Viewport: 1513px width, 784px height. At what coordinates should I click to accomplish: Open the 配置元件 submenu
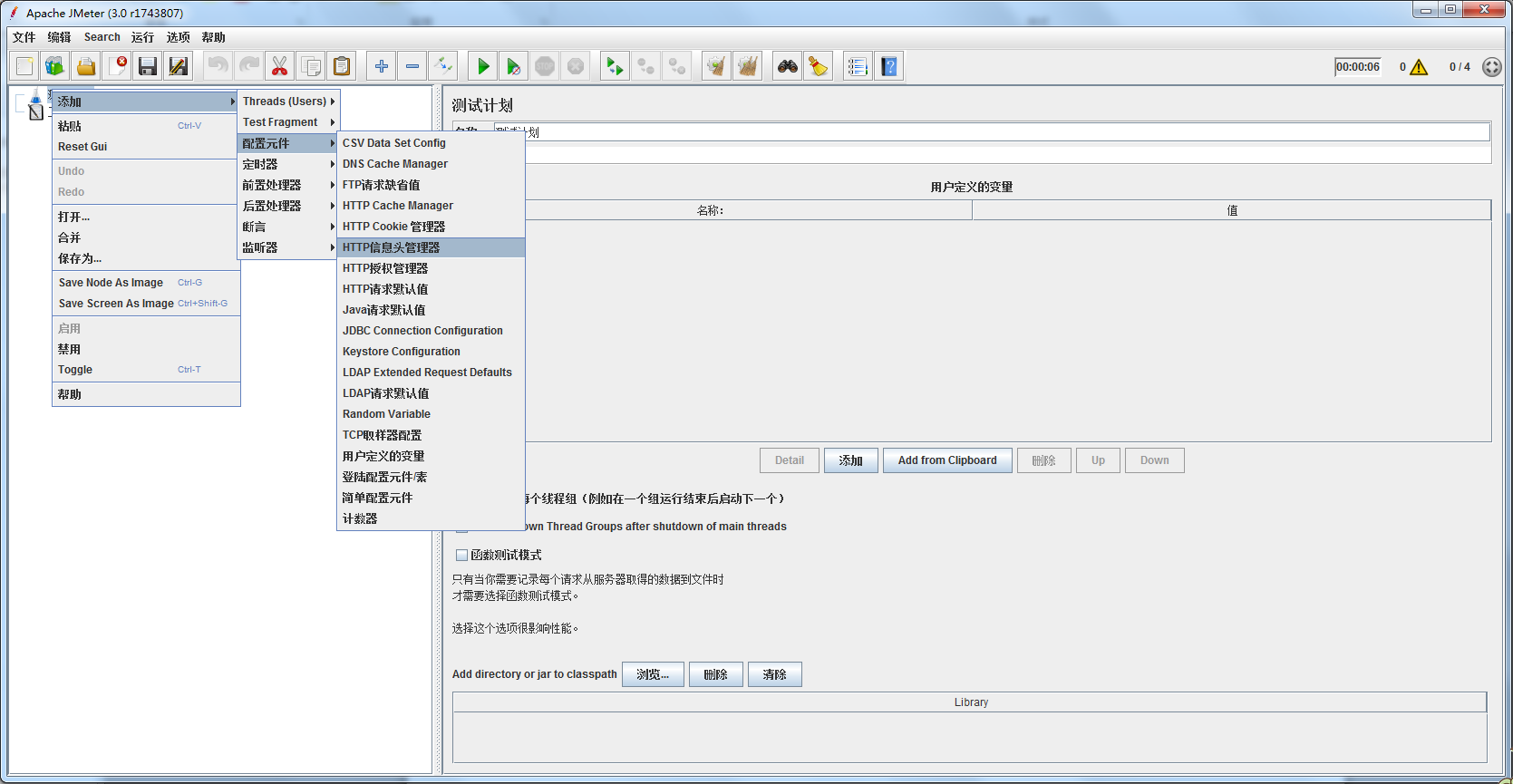(288, 143)
